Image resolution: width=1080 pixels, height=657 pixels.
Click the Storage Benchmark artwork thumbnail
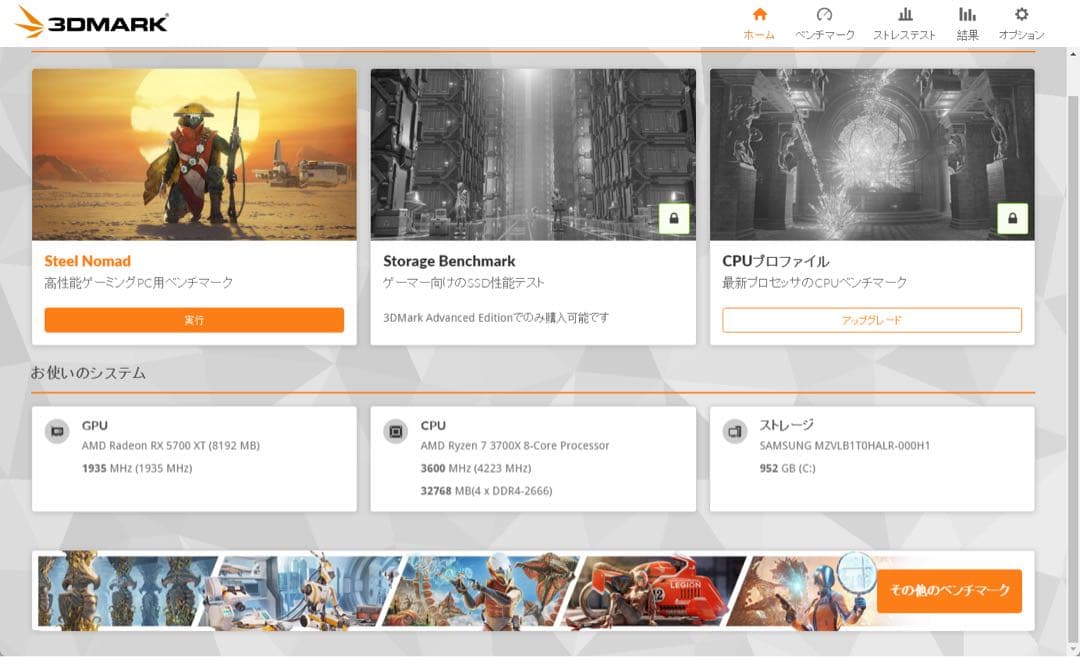[x=533, y=154]
